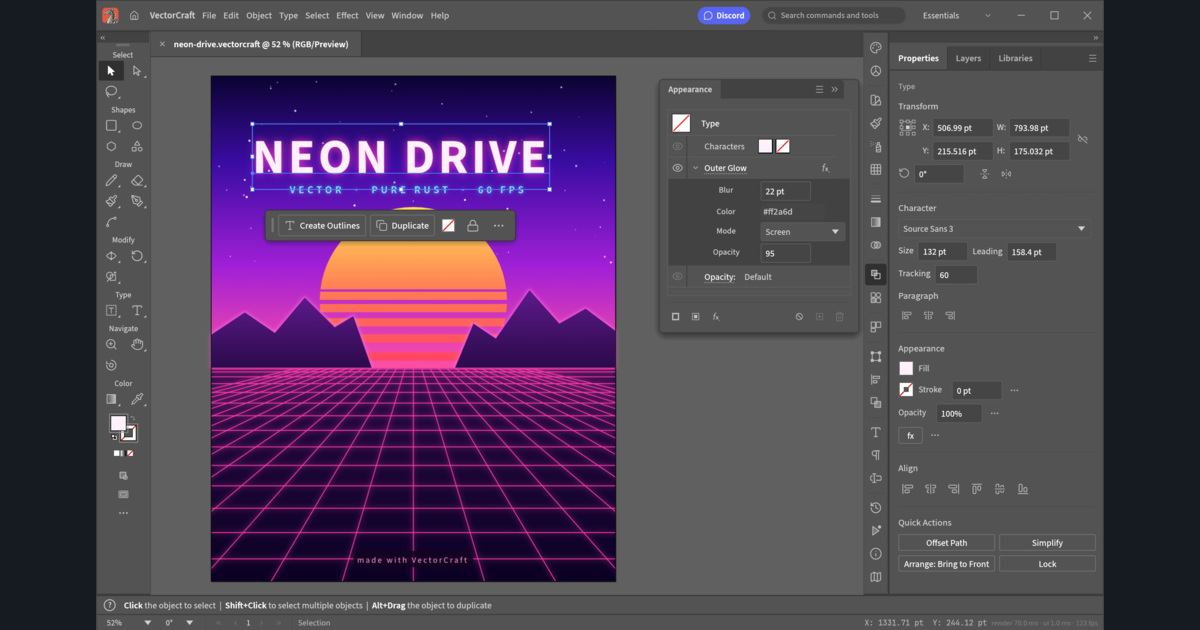Collapse the Appearance panel with double chevron
Viewport: 1200px width, 630px height.
pyautogui.click(x=835, y=90)
